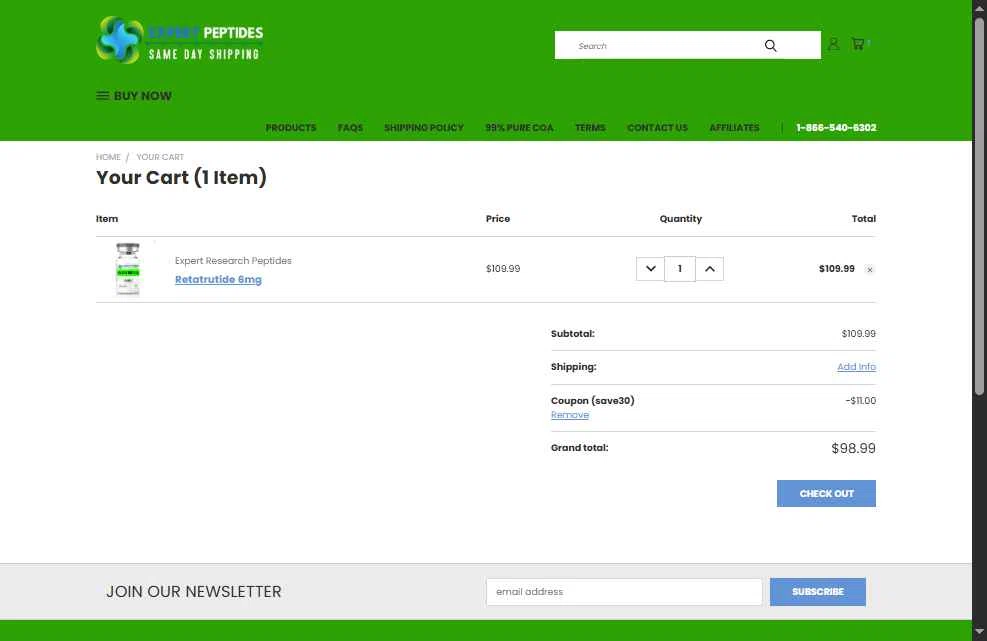Click the page vertical scrollbar thumb
Screen dimensions: 987x641
979,207
